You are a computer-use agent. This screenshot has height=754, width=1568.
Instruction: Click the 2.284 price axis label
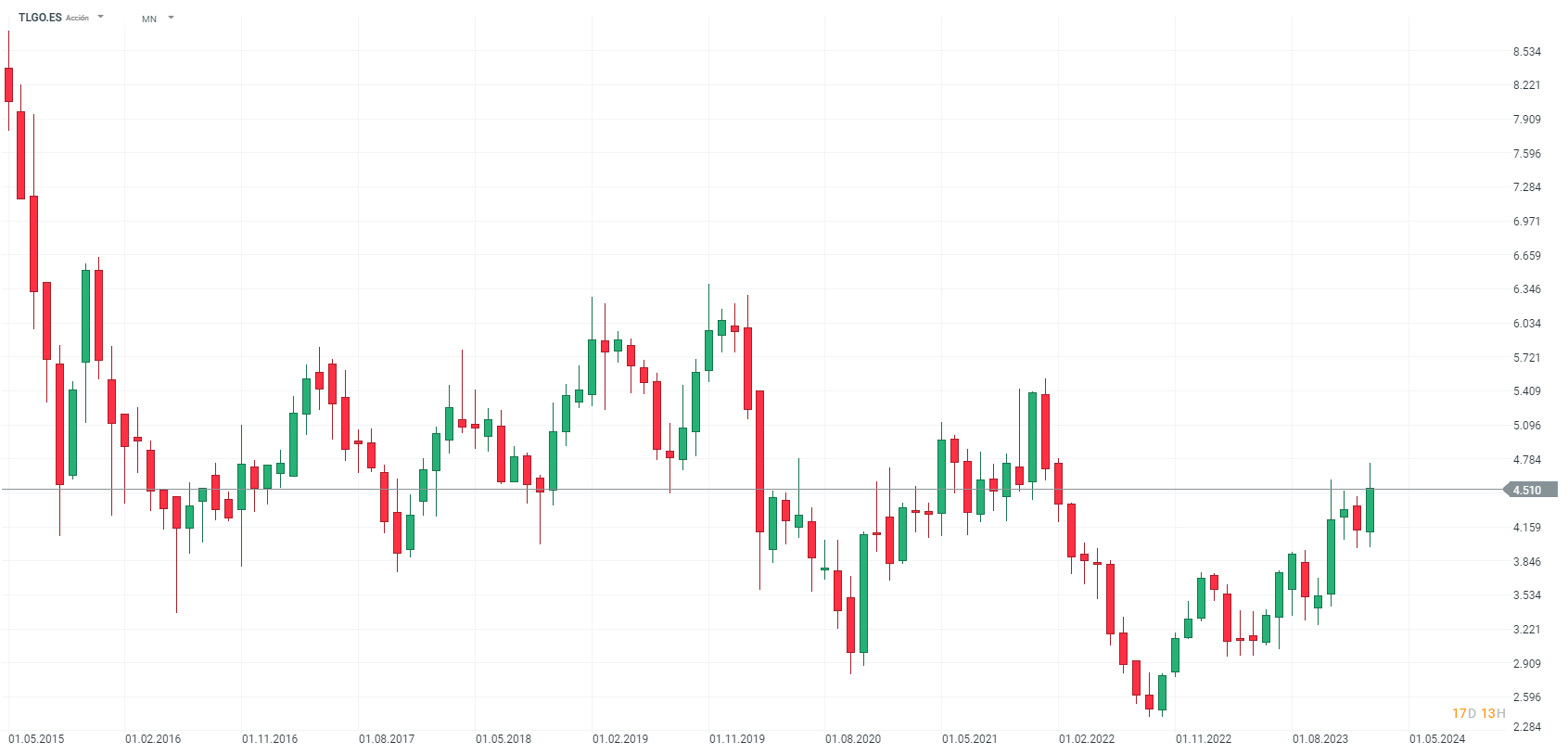point(1526,727)
